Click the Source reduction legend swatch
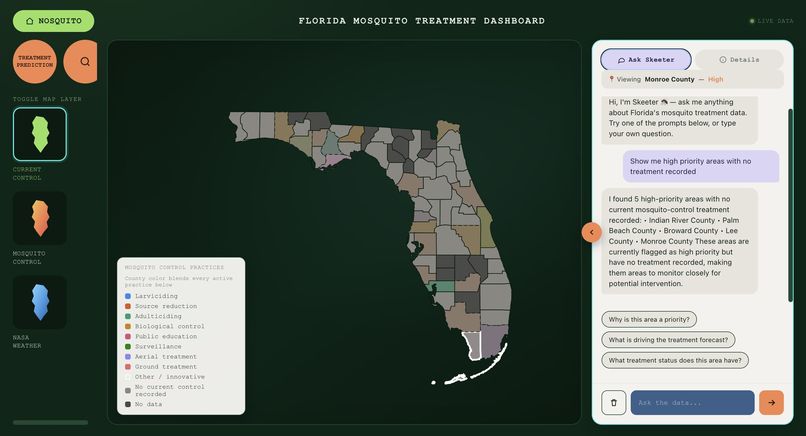Image resolution: width=806 pixels, height=436 pixels. 128,306
